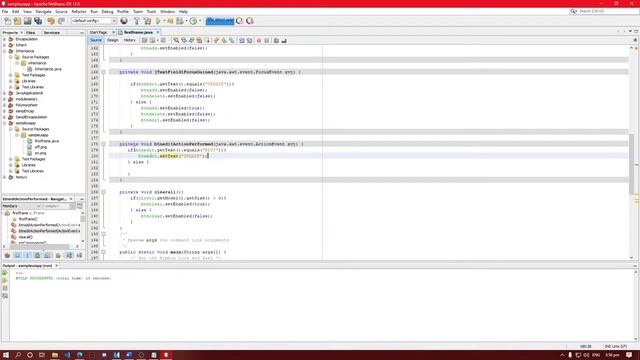This screenshot has height=360, width=640.
Task: Toggle Show Inherited Members in Navigator
Action: pos(7,256)
